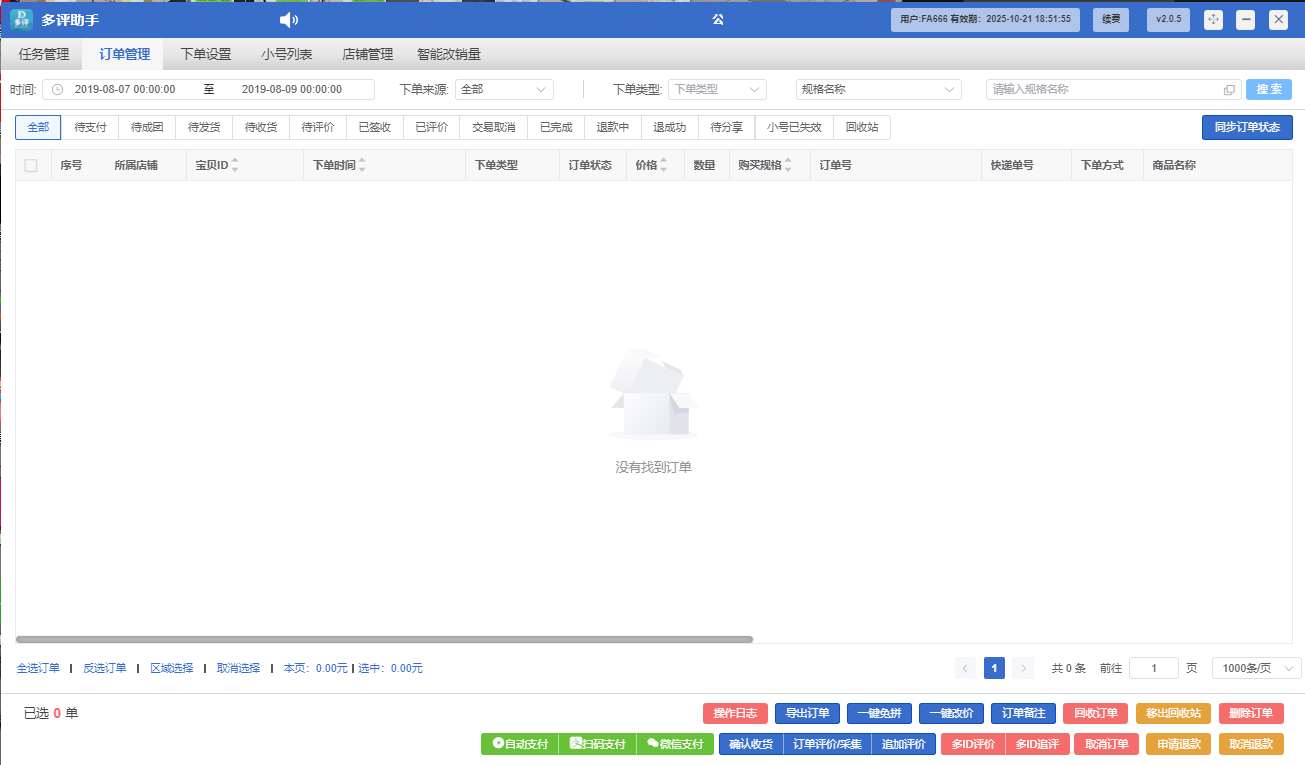This screenshot has height=765, width=1305.
Task: Open the 1000条/页 page size dropdown
Action: tap(1256, 668)
